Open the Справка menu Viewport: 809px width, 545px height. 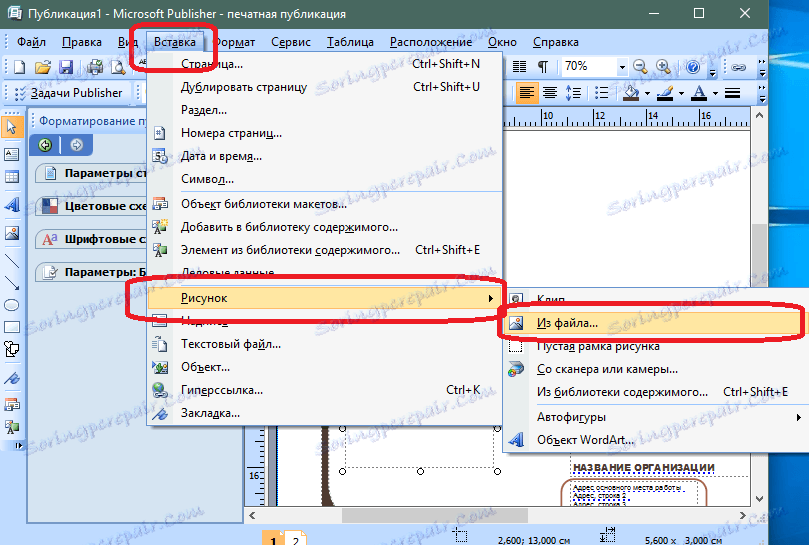click(x=555, y=42)
